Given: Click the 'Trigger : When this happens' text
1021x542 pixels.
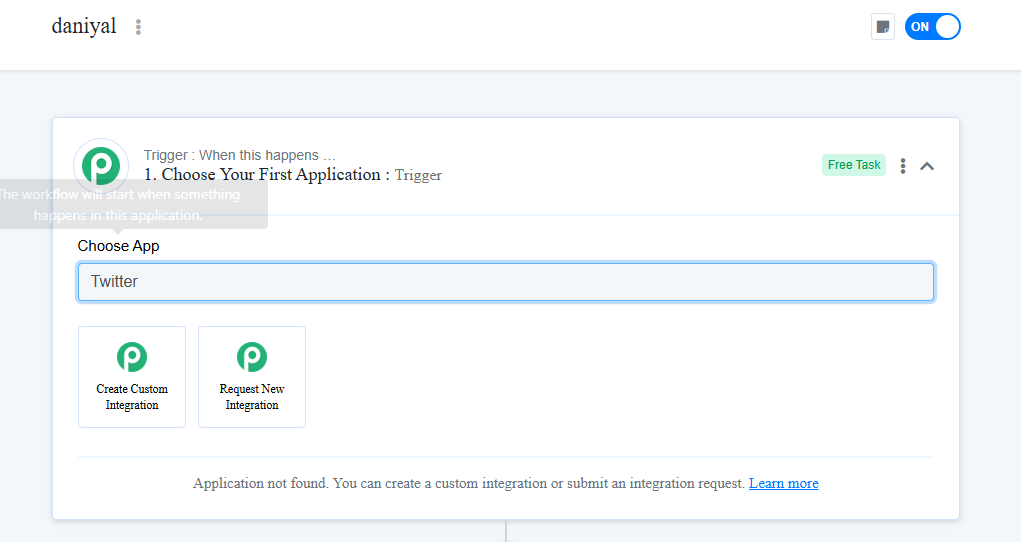Looking at the screenshot, I should pos(239,155).
